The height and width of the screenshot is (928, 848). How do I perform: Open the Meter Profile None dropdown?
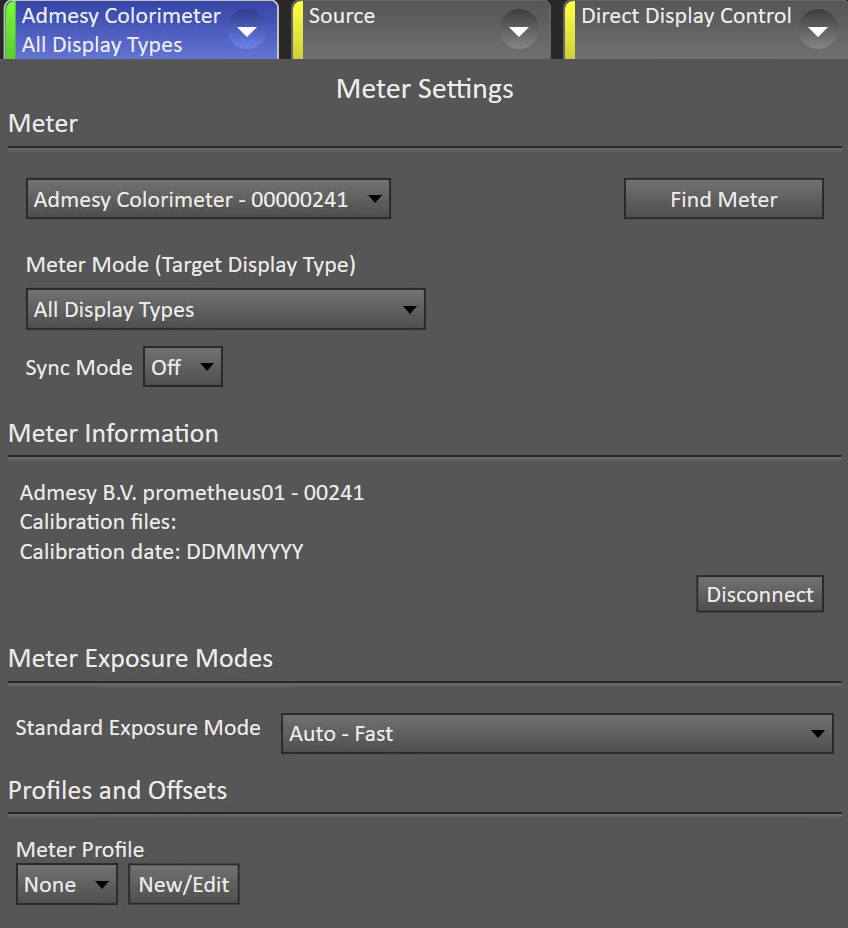coord(67,884)
